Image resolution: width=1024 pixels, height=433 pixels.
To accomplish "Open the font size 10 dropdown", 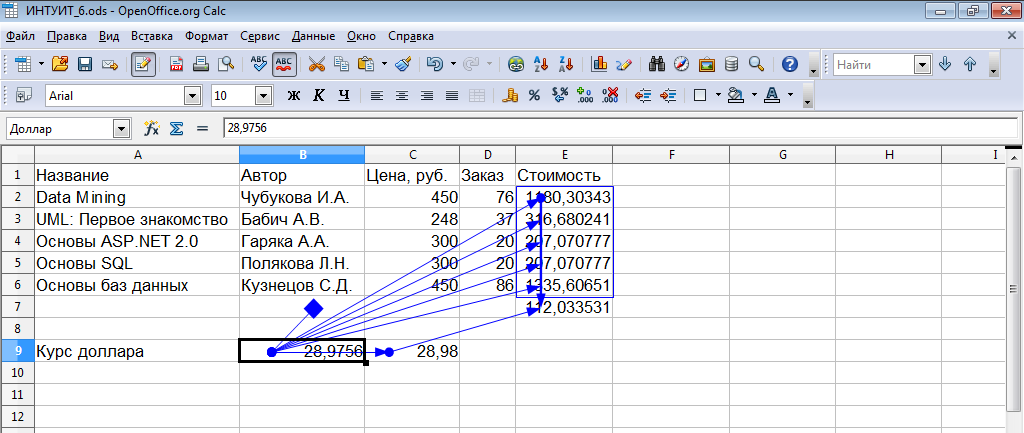I will 263,96.
